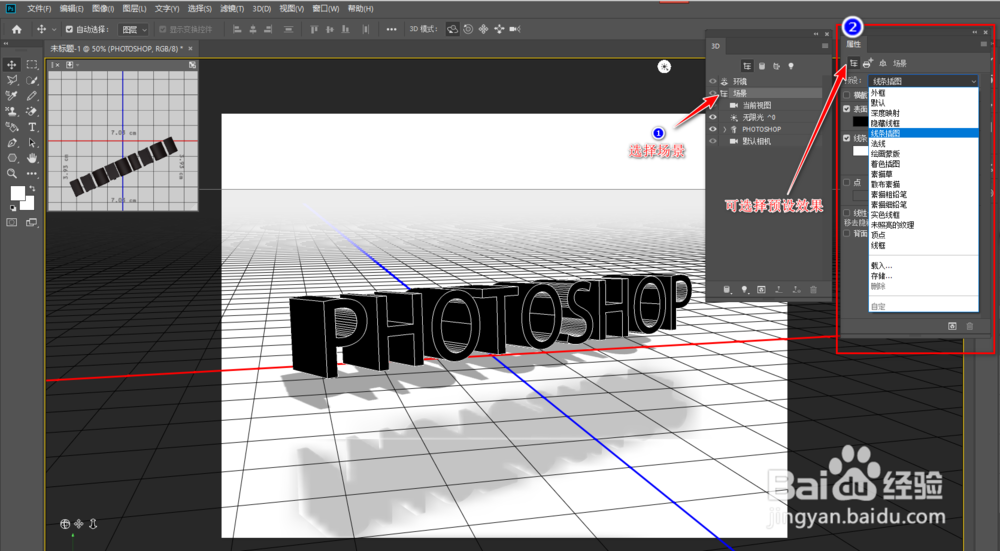Image resolution: width=1000 pixels, height=551 pixels.
Task: Filter 3D panel by lights
Action: pyautogui.click(x=791, y=66)
